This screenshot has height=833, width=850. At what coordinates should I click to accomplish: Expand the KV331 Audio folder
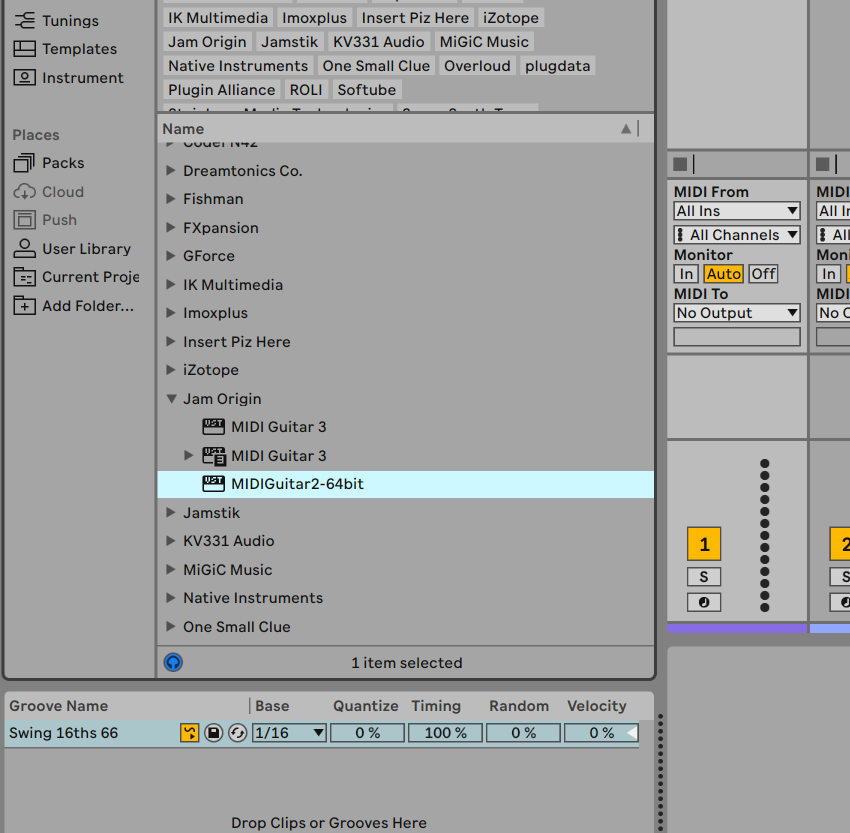click(171, 540)
